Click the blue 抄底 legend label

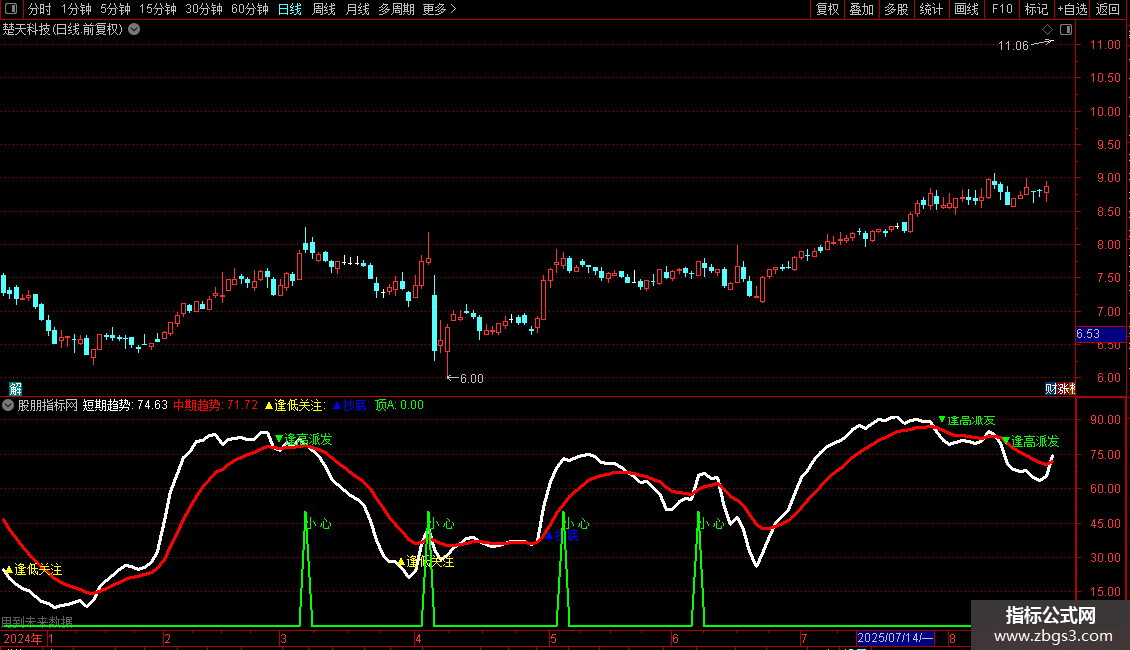tap(350, 406)
